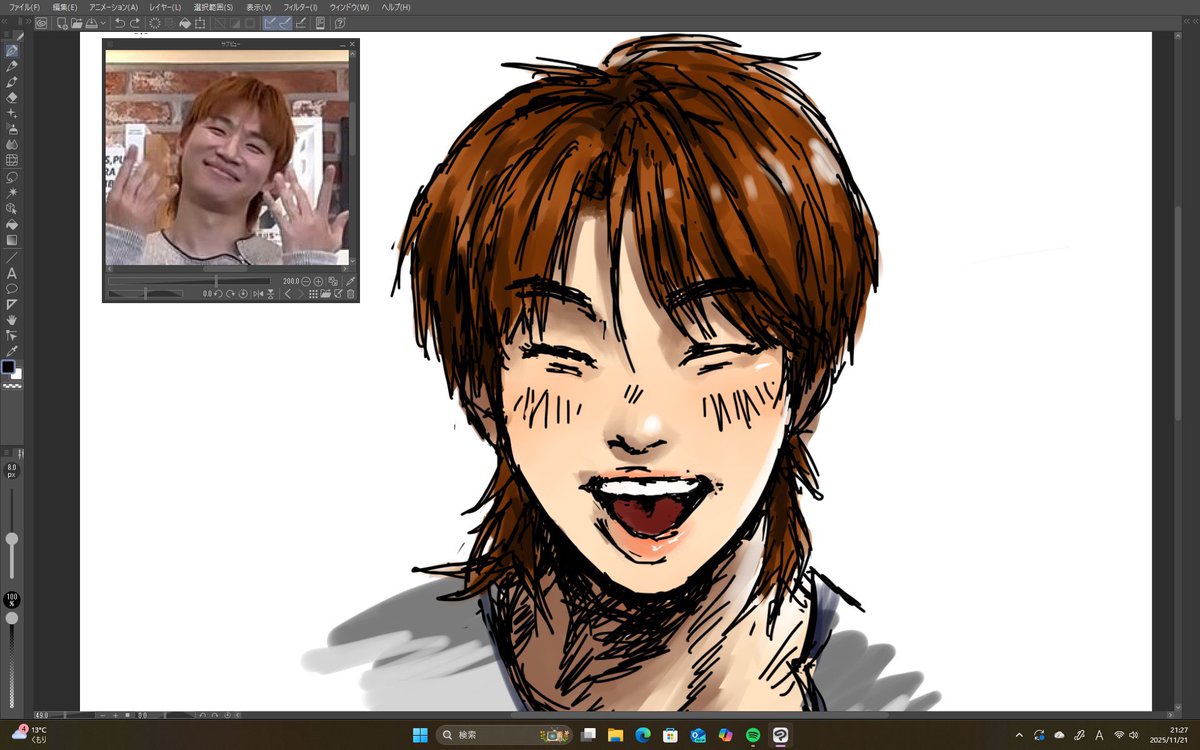Screen dimensions: 1200x750
Task: Click the Windows Start button
Action: click(x=422, y=735)
